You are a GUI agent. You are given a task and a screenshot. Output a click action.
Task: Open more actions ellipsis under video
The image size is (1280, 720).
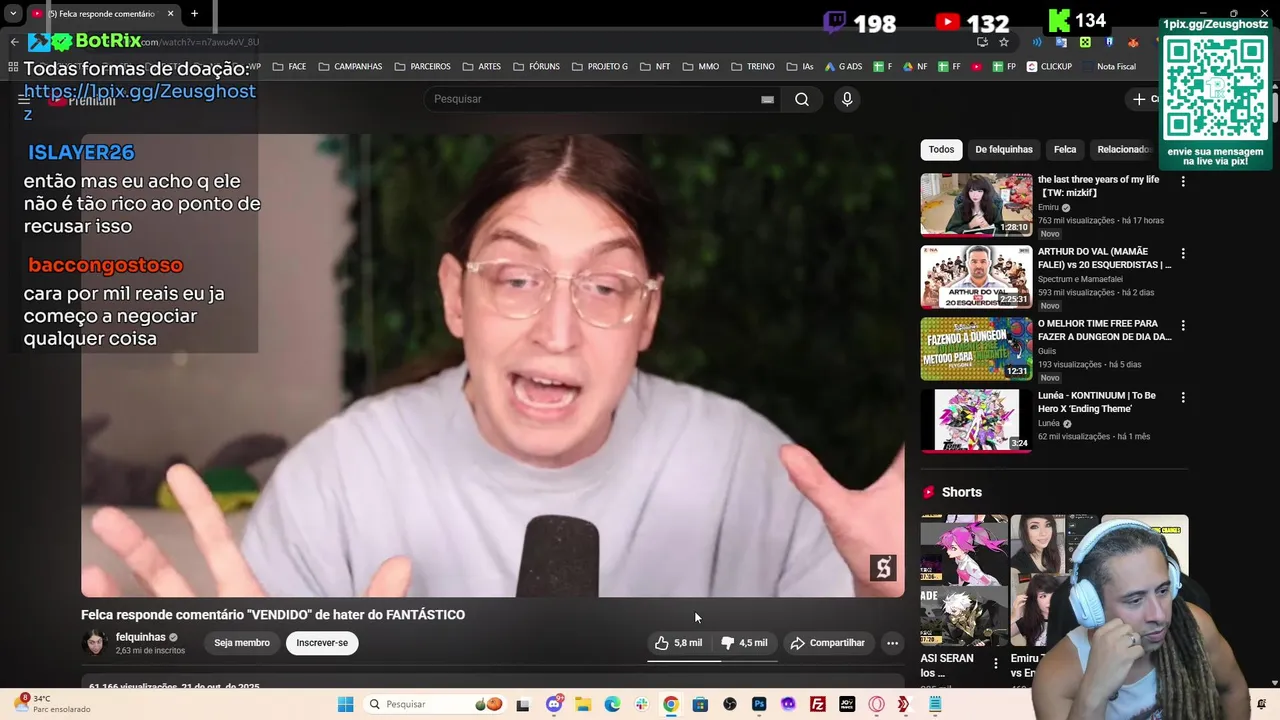892,643
